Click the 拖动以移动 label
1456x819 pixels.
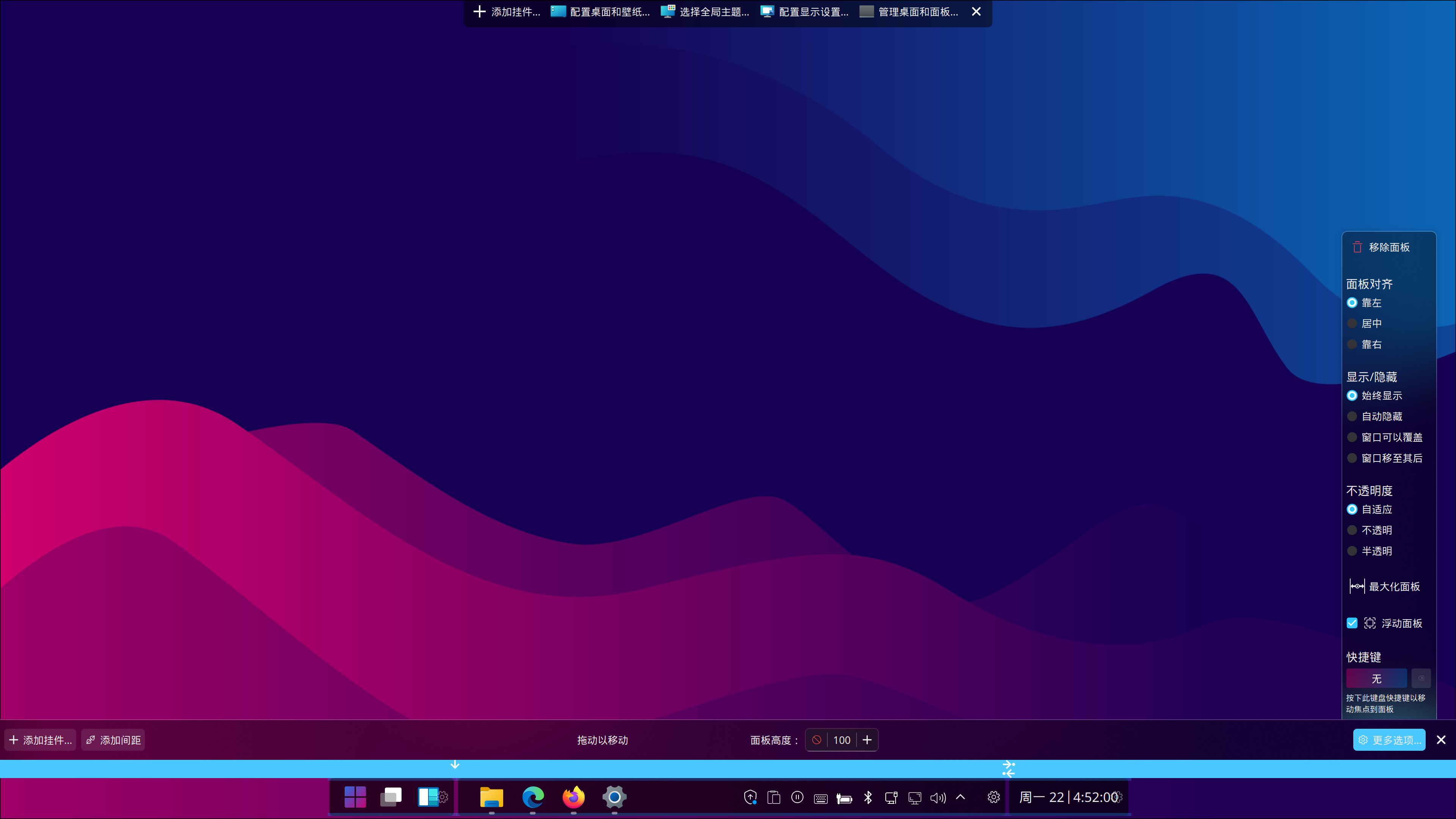pyautogui.click(x=602, y=741)
